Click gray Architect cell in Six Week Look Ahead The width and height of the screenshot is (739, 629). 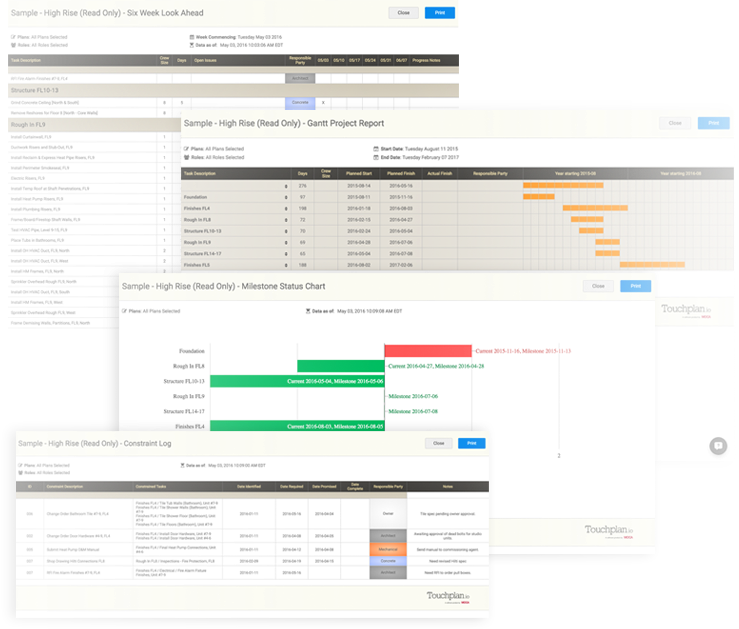(x=300, y=78)
